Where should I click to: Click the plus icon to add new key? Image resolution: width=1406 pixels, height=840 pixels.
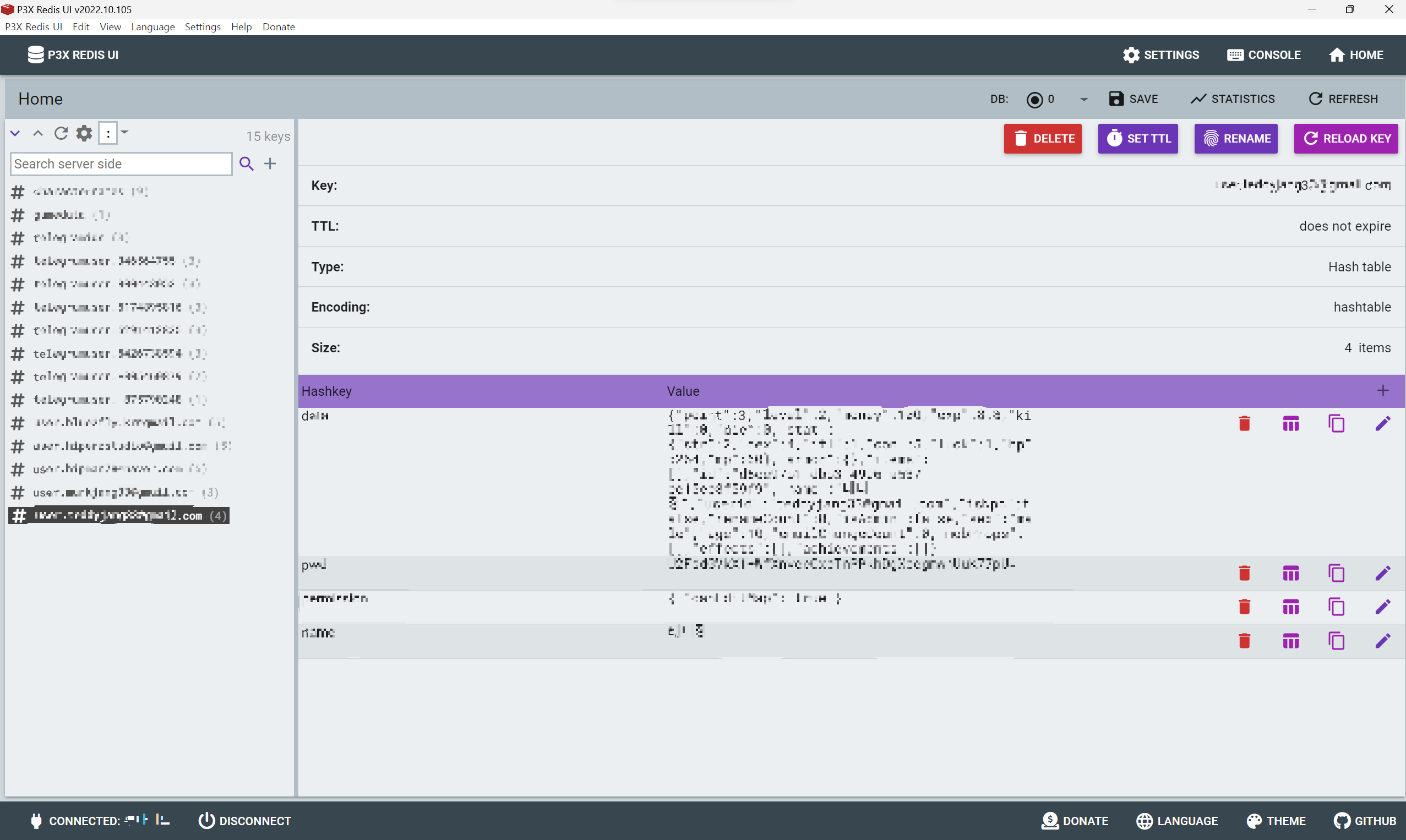270,163
